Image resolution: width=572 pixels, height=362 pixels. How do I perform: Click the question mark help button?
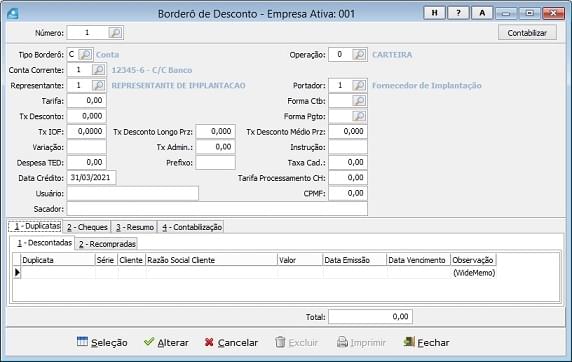pyautogui.click(x=458, y=13)
